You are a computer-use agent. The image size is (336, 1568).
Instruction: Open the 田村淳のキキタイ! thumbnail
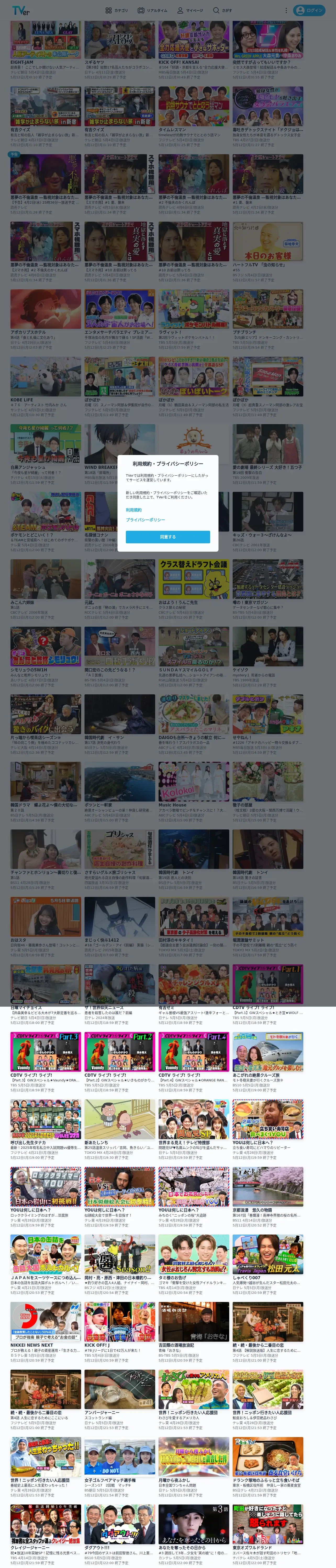click(194, 917)
